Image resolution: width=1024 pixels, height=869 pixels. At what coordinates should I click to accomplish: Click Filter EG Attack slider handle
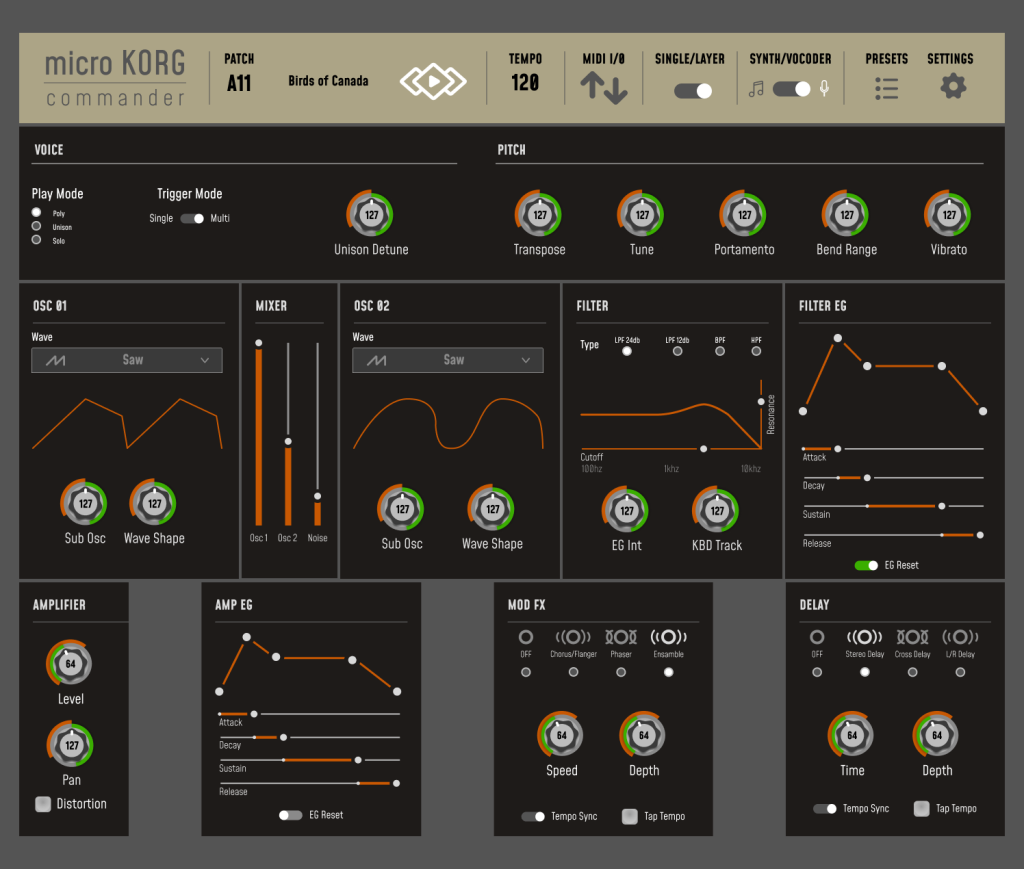[838, 449]
